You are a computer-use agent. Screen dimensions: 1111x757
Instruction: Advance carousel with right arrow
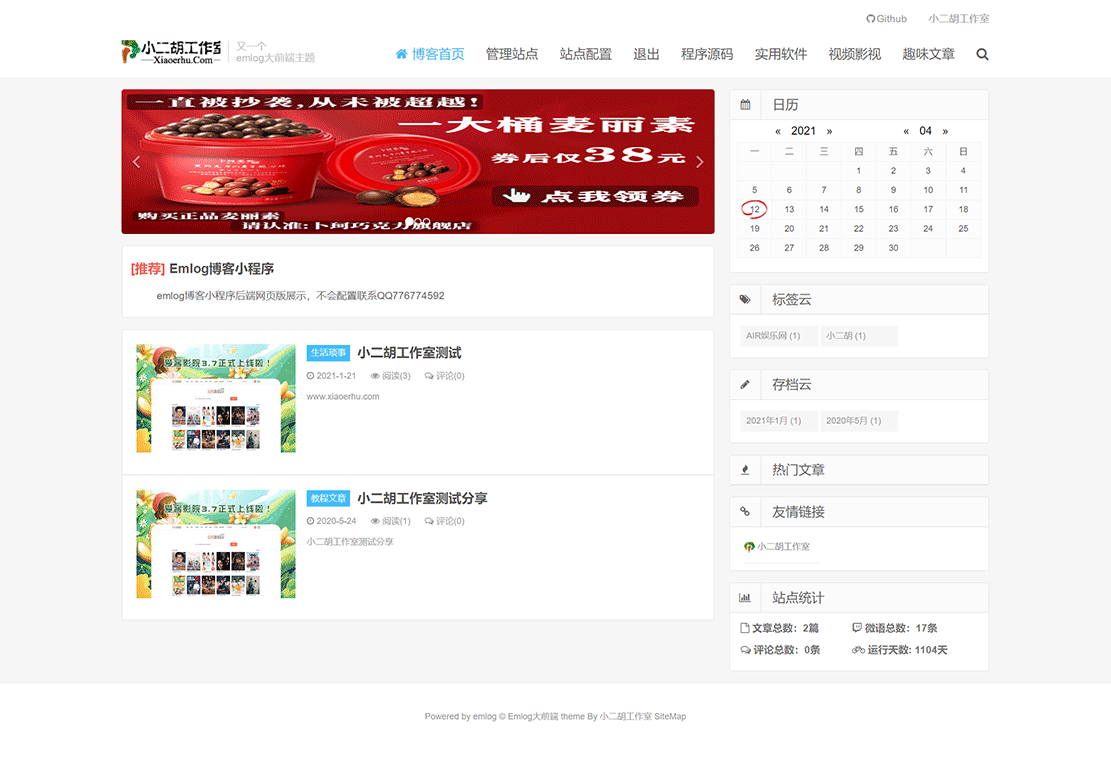pyautogui.click(x=699, y=161)
